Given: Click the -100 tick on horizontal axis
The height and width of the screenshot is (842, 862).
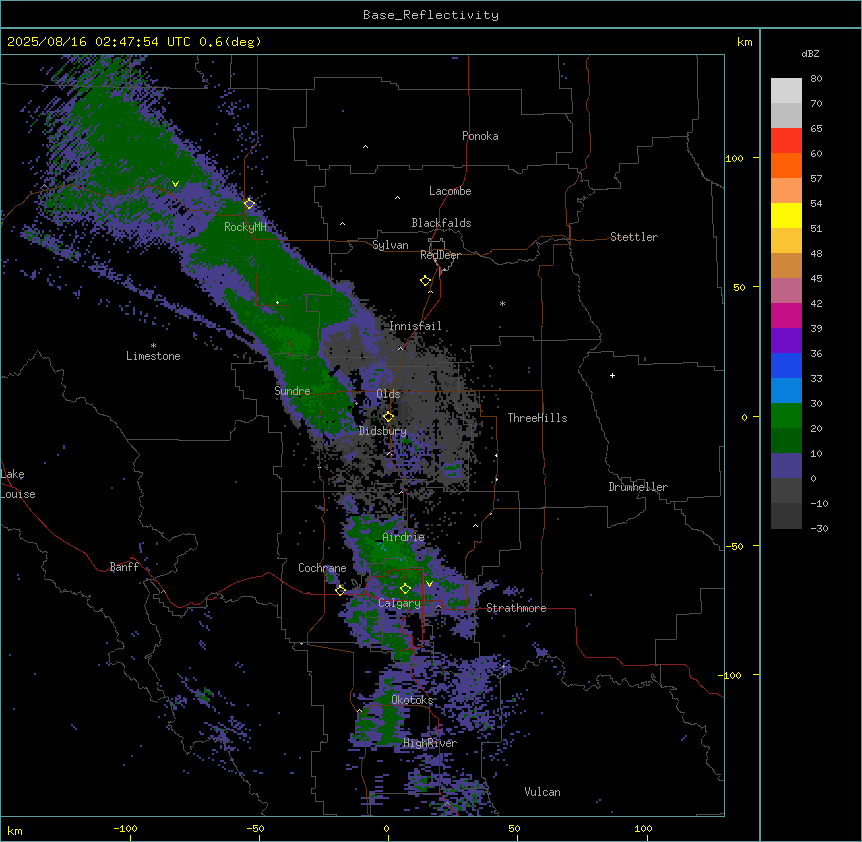Looking at the screenshot, I should click(x=125, y=828).
